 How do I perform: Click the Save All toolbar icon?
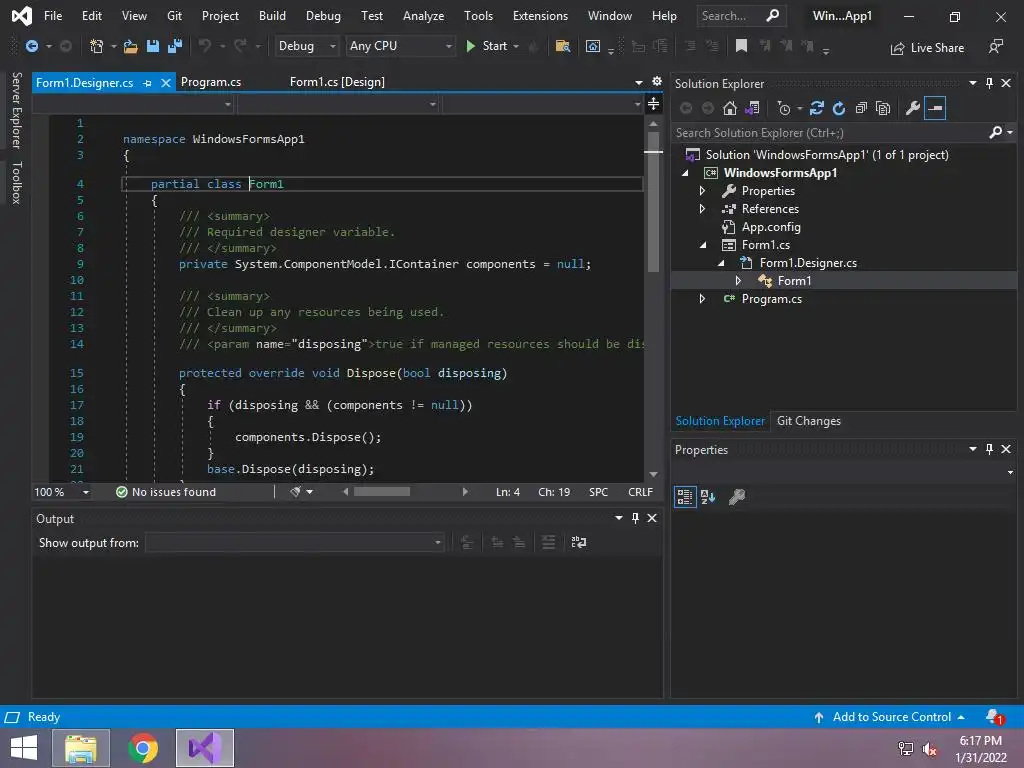174,46
